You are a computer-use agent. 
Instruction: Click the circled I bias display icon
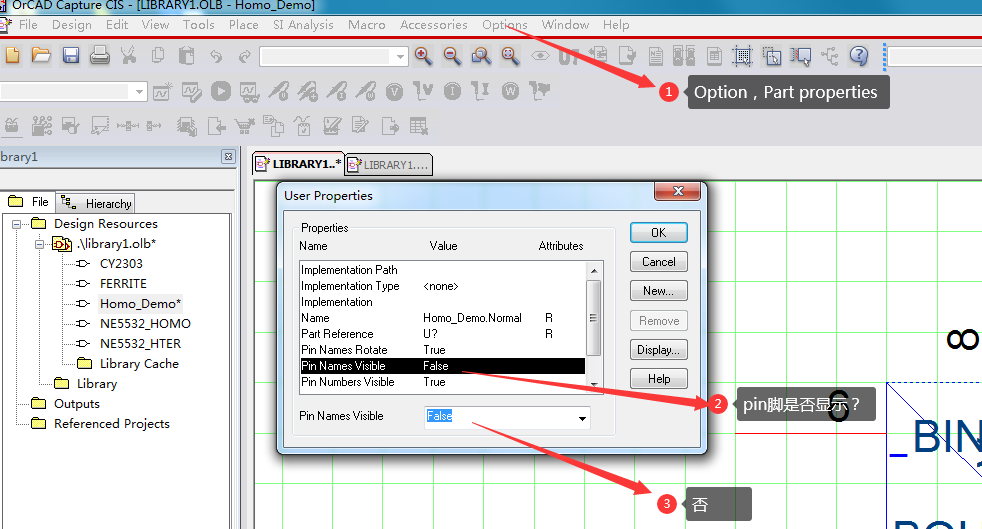click(x=452, y=92)
